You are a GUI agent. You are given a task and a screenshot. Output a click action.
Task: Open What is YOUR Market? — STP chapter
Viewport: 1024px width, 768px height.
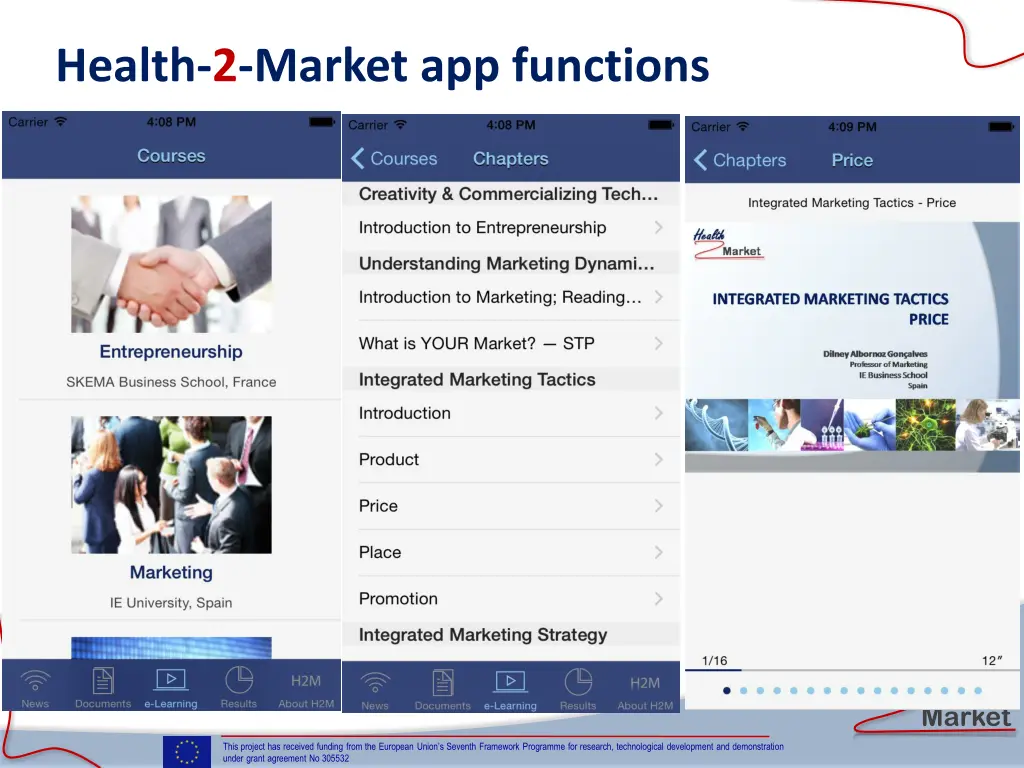tap(511, 344)
